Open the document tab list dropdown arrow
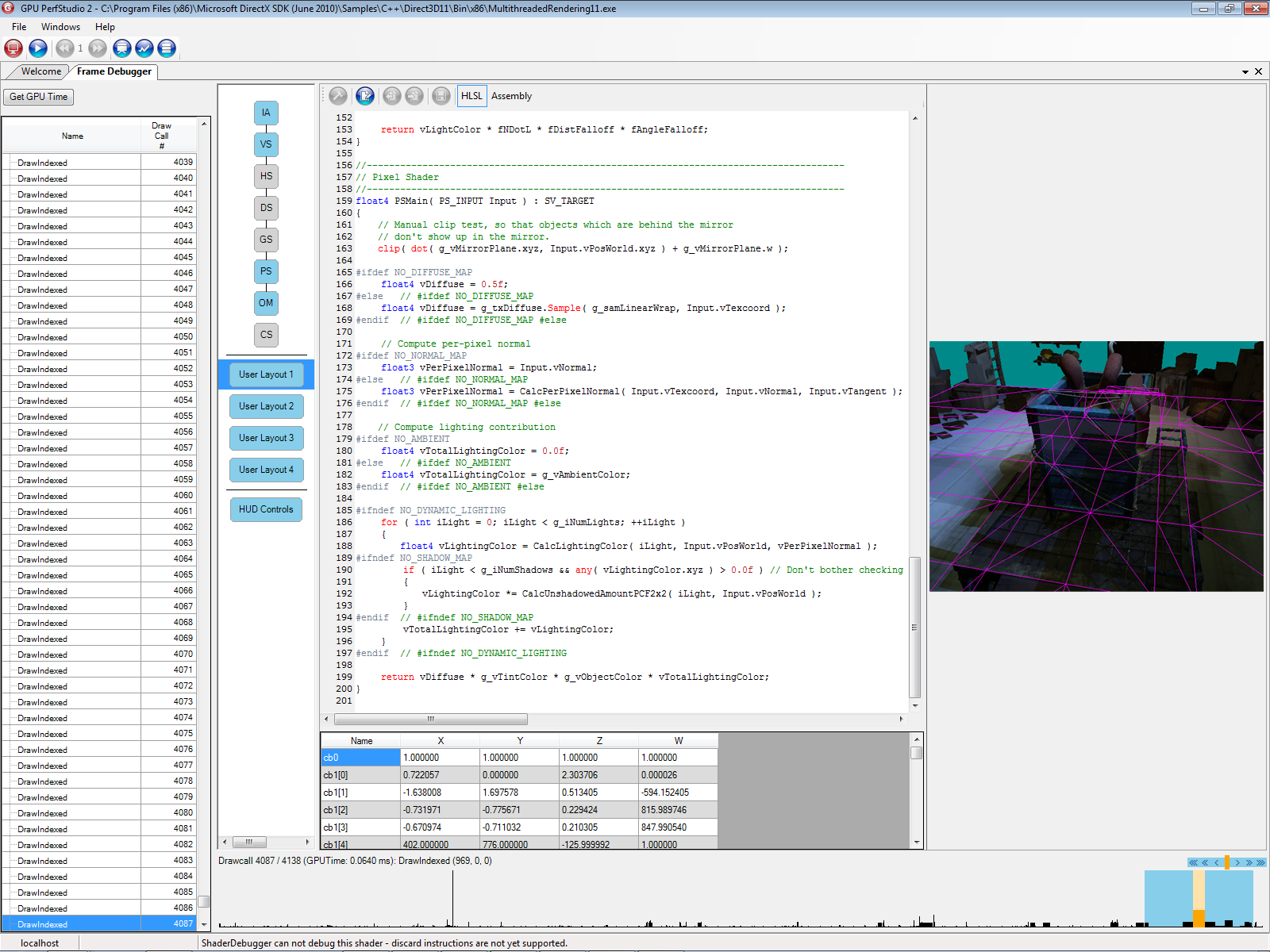 [1245, 72]
